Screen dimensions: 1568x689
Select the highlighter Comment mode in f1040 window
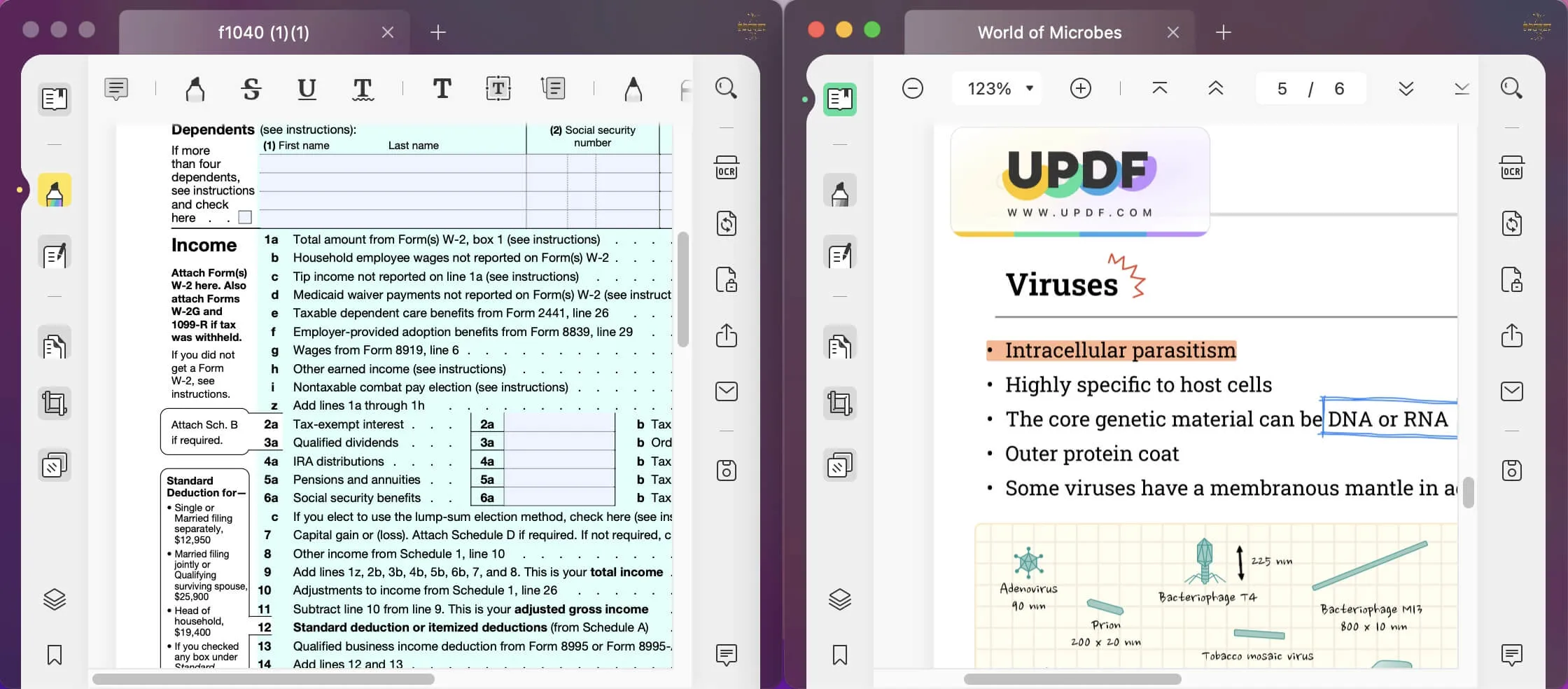[55, 190]
